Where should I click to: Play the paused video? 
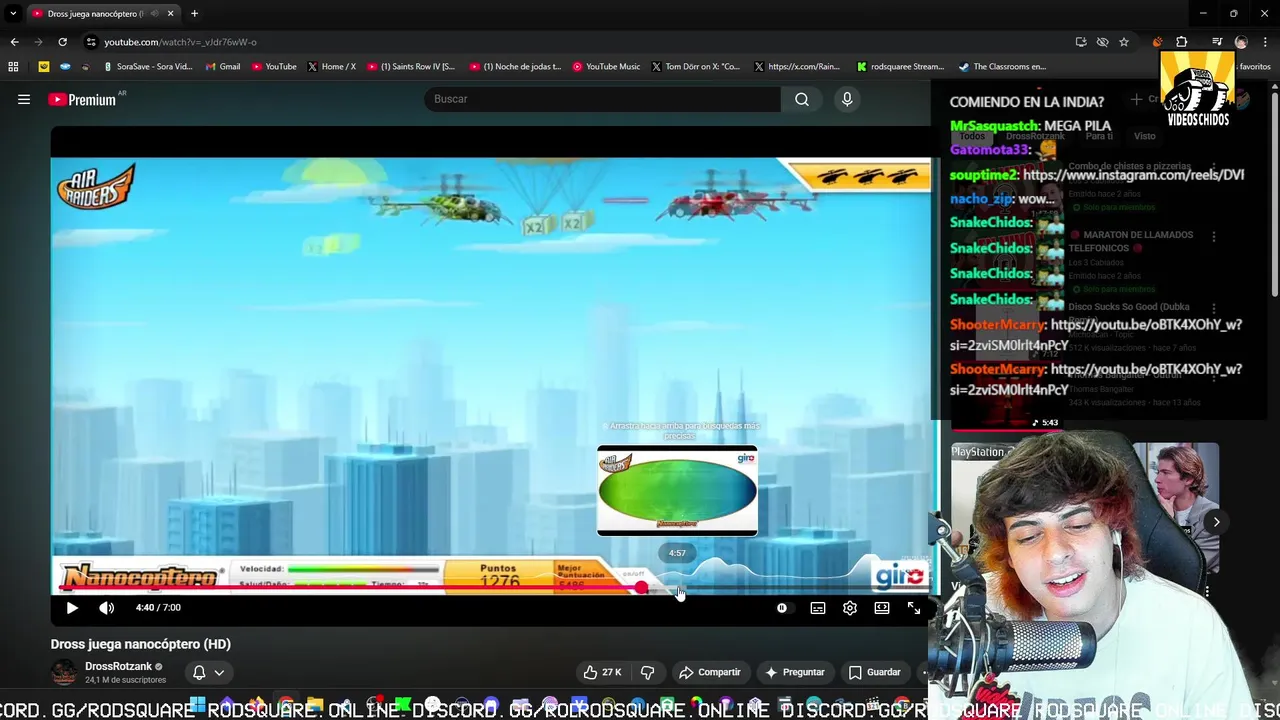point(72,608)
